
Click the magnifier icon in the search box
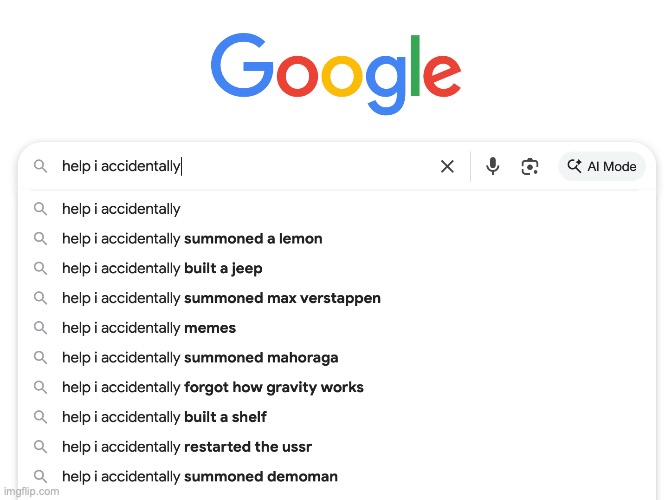40,166
